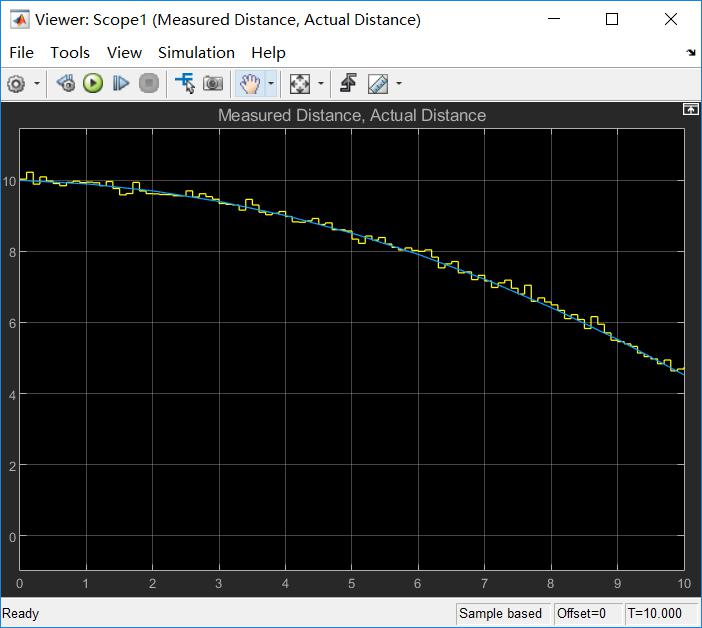Expand the configuration properties dropdown arrow
The image size is (702, 628).
click(37, 83)
